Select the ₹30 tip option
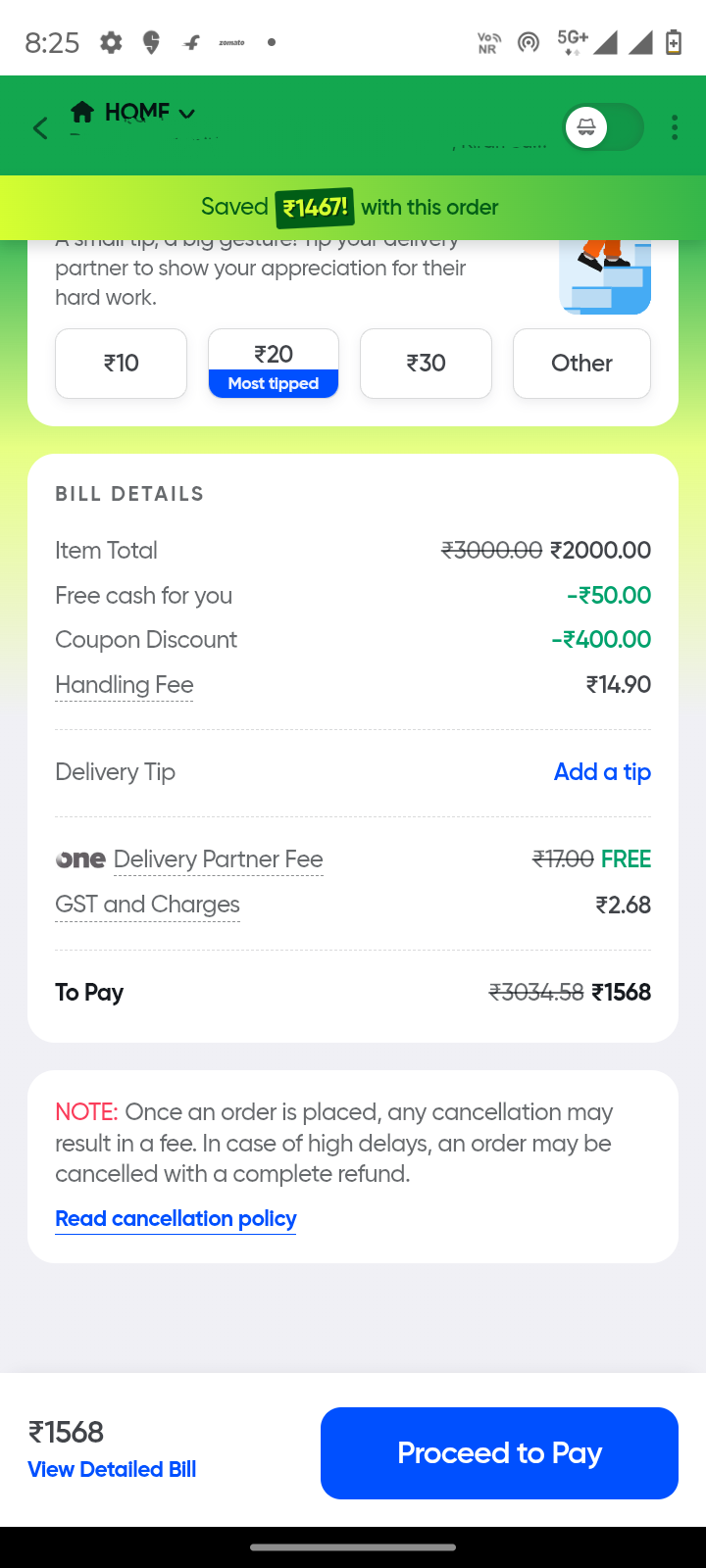The width and height of the screenshot is (706, 1568). point(426,364)
